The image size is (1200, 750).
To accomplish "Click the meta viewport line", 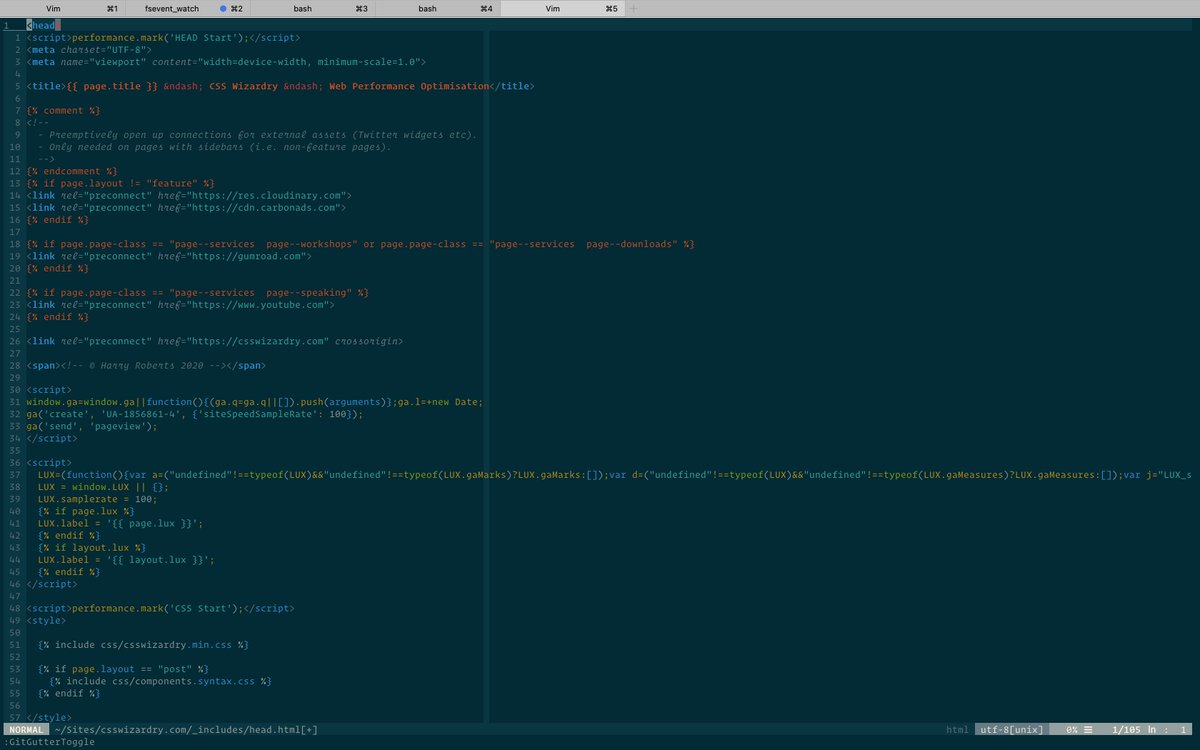I will 228,61.
